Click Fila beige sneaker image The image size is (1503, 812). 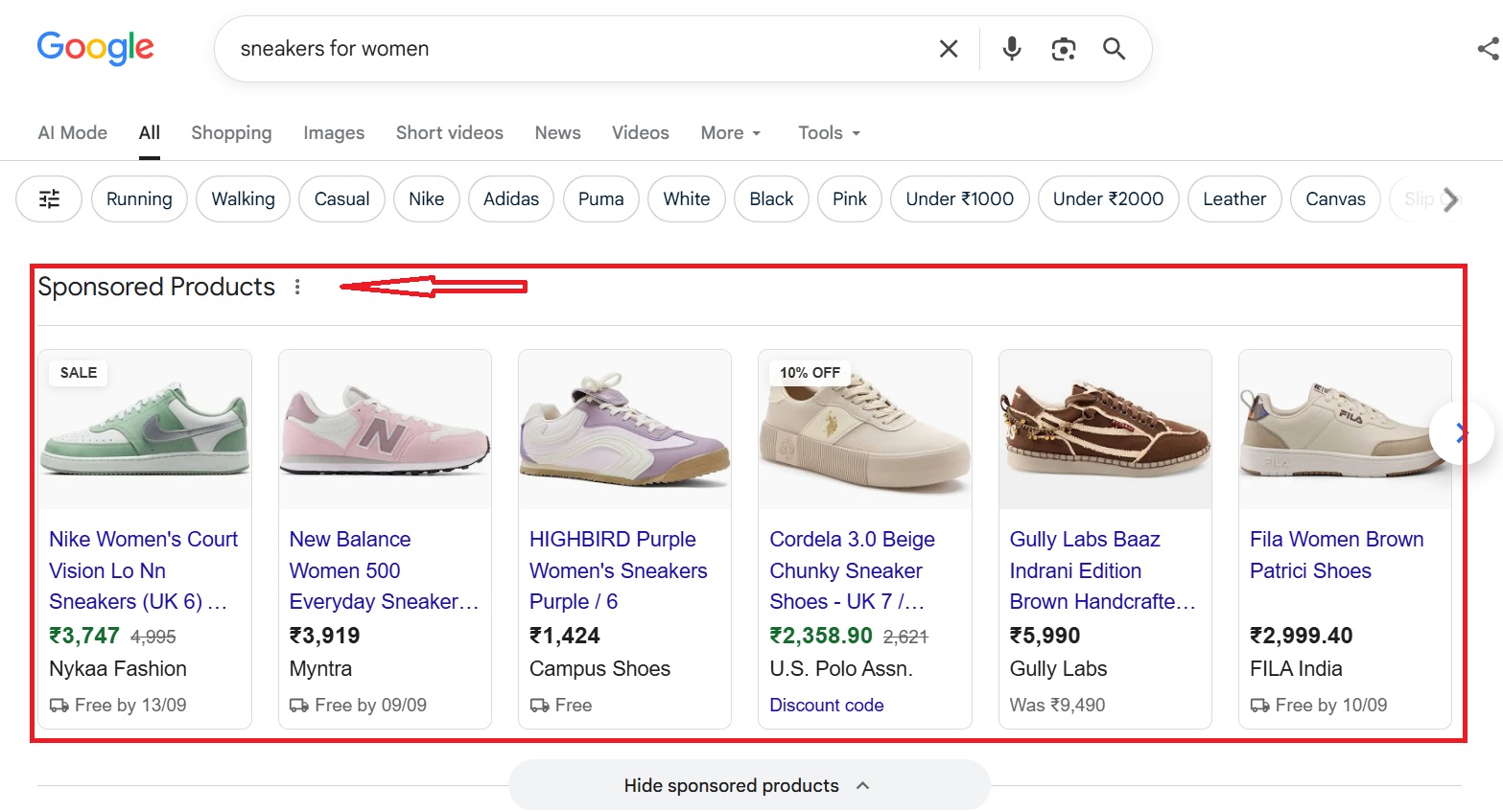[x=1345, y=429]
